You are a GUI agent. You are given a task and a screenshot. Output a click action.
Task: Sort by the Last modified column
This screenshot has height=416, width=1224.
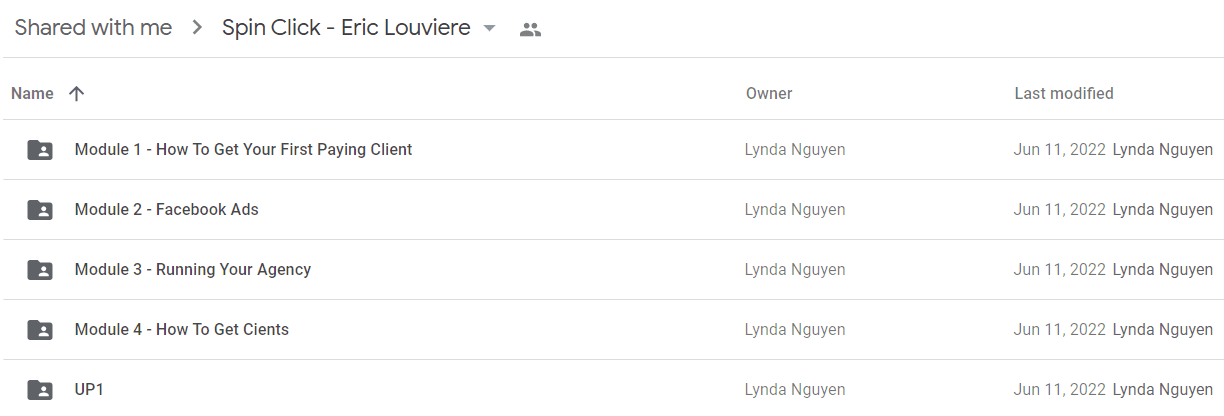tap(1064, 93)
